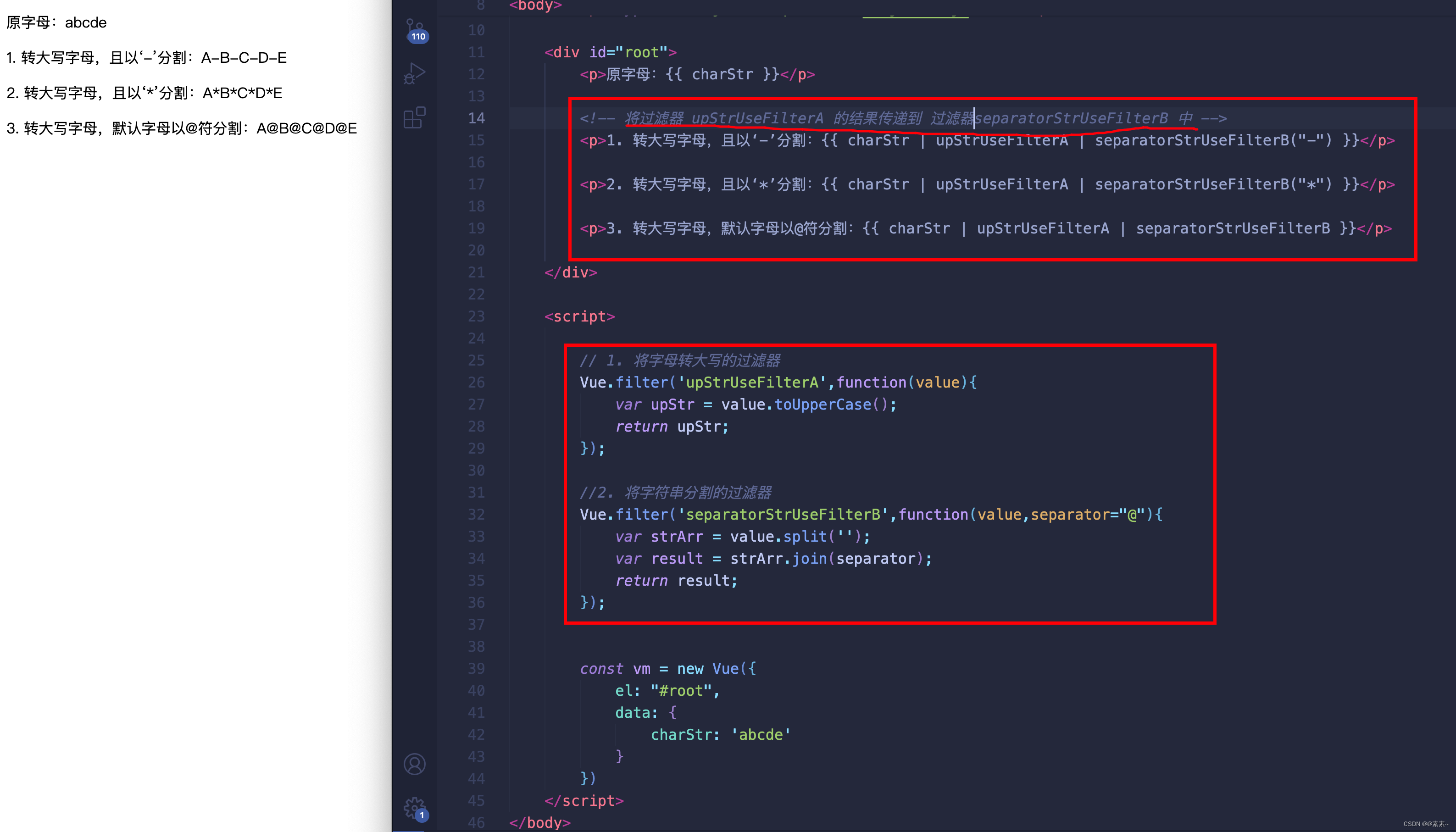Screen dimensions: 1456x832
Task: Click separatorStrUseFilterB("-") on line 15
Action: pos(1213,140)
